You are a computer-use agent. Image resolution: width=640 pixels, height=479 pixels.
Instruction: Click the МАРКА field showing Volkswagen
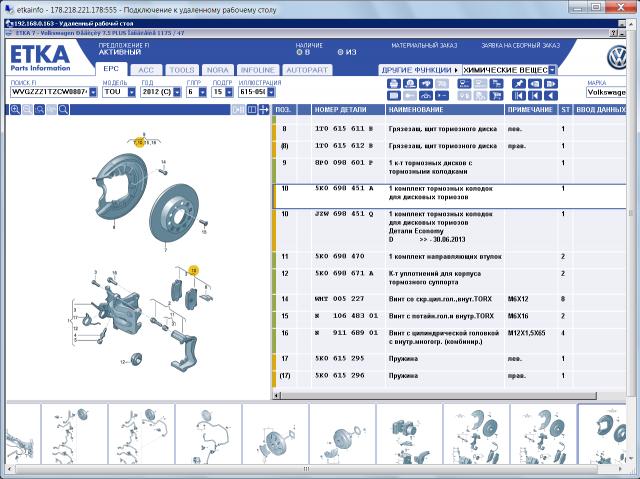tap(607, 93)
